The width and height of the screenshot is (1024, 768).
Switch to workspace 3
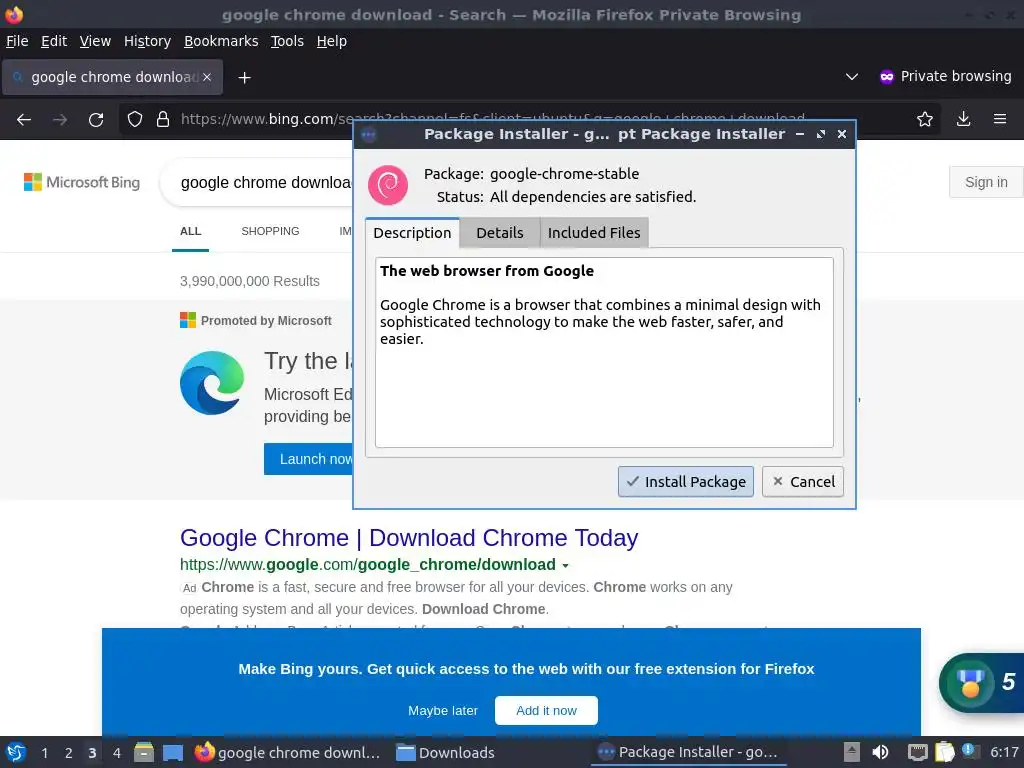[92, 753]
